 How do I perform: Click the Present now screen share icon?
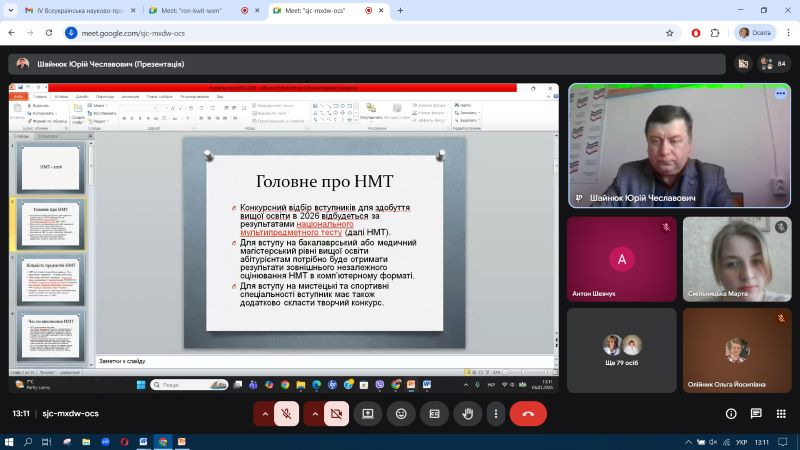point(368,413)
